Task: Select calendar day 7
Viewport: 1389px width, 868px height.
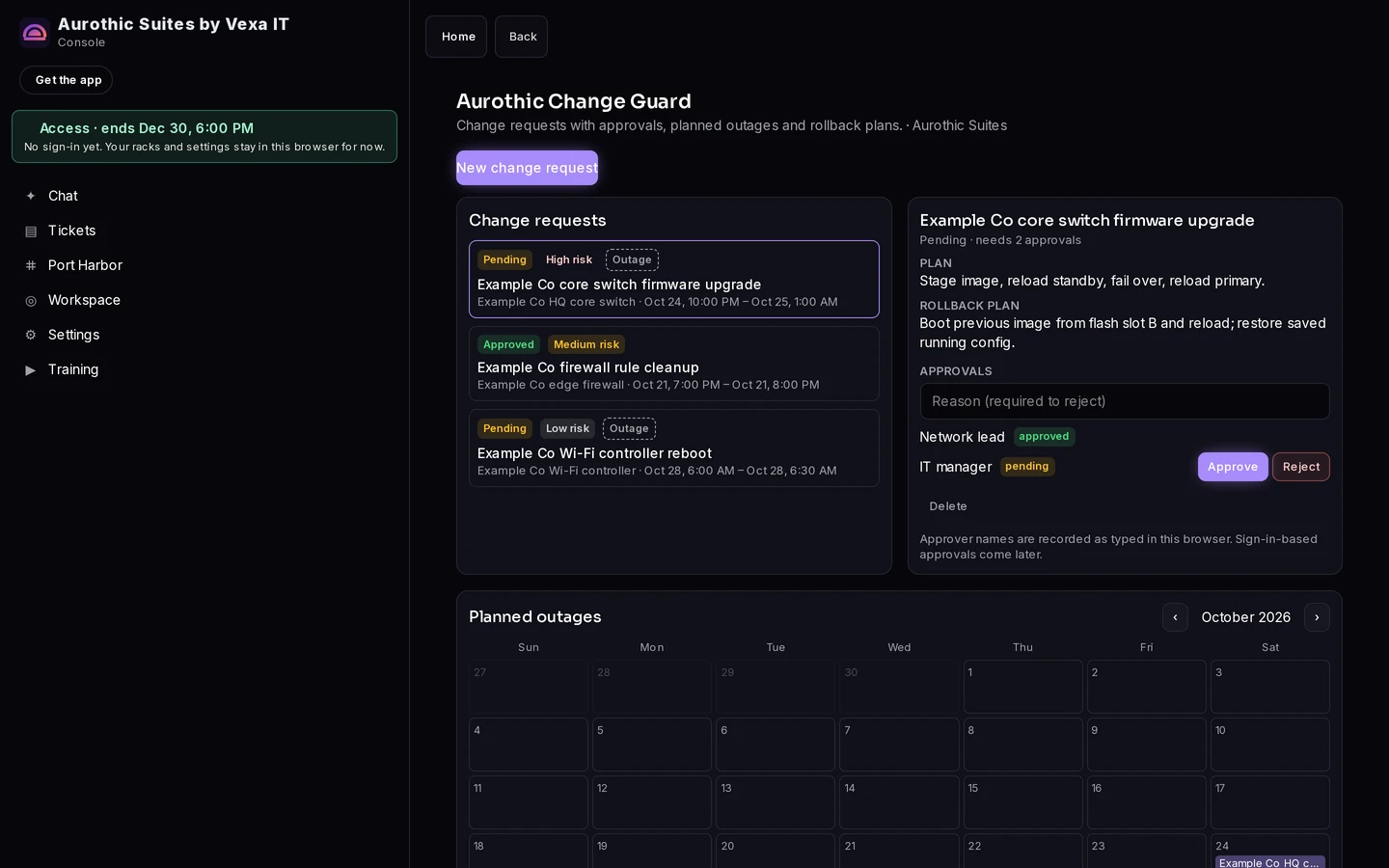Action: 899,745
